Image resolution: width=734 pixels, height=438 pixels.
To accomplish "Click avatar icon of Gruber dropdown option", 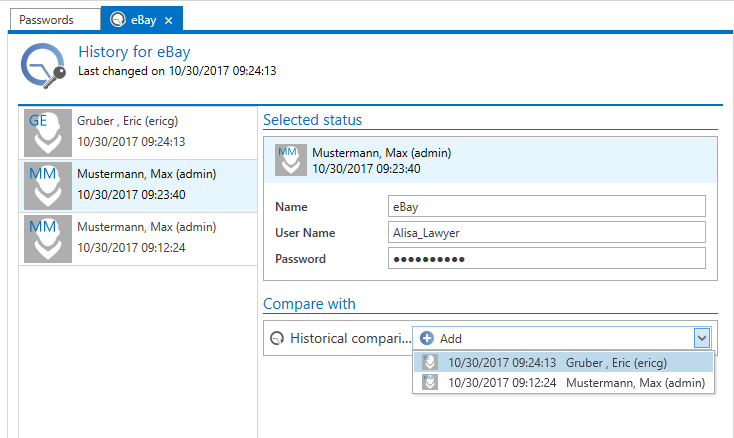I will click(430, 362).
